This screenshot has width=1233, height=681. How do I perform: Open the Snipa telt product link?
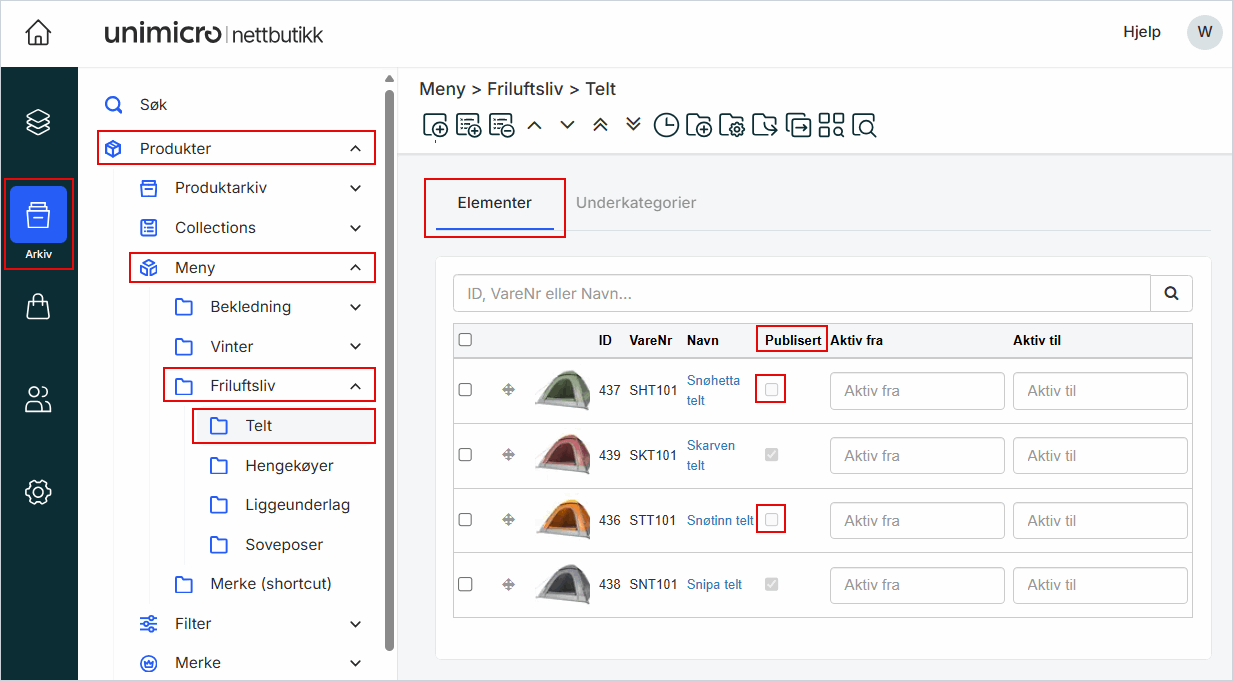(x=714, y=585)
